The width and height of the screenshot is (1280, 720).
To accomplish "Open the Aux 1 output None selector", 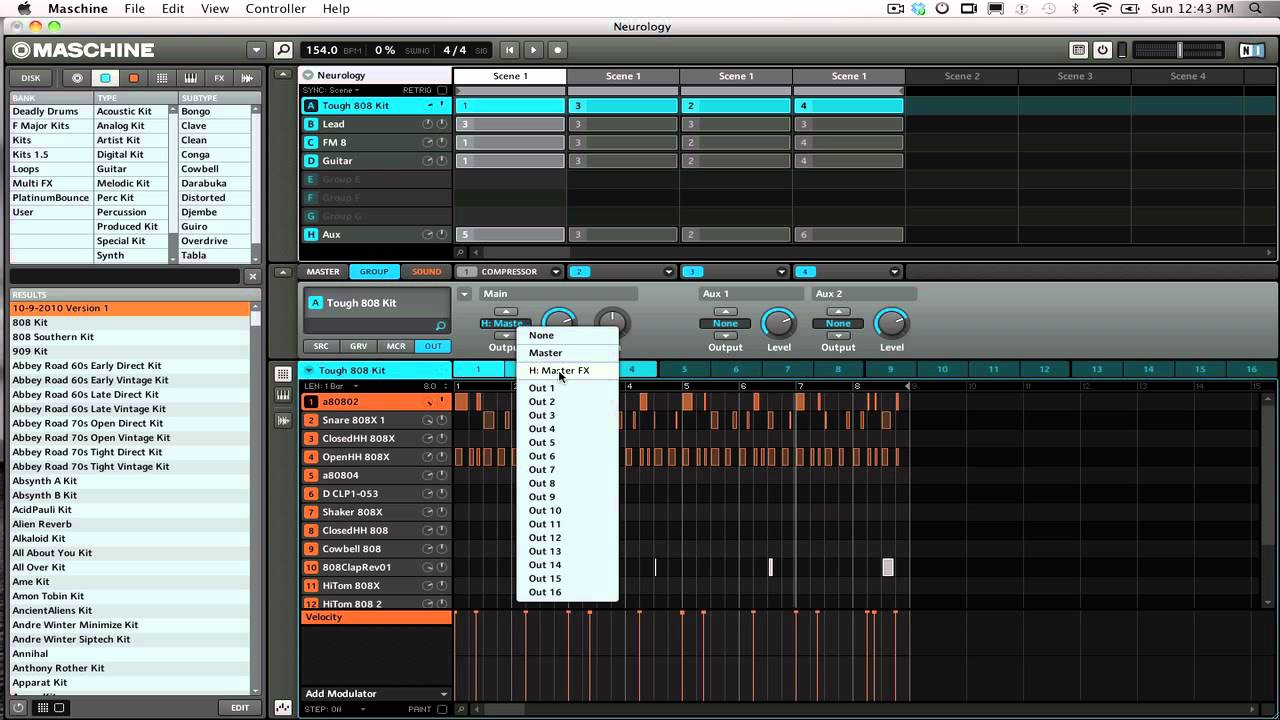I will (x=725, y=323).
